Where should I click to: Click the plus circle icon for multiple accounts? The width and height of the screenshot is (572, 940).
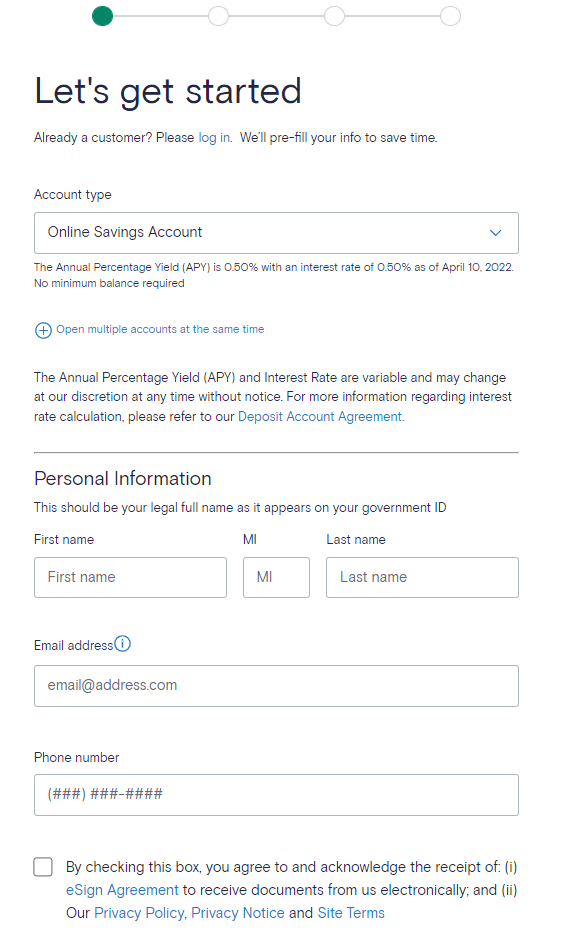pos(43,330)
